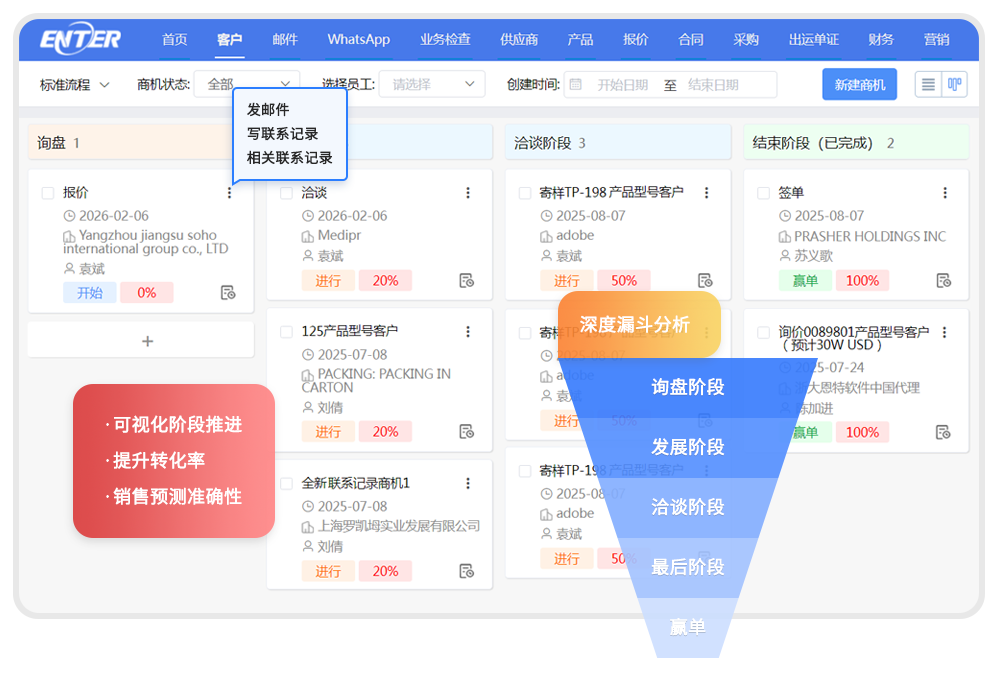Tick the checkbox on 报价 card
This screenshot has height=700, width=1000.
48,193
